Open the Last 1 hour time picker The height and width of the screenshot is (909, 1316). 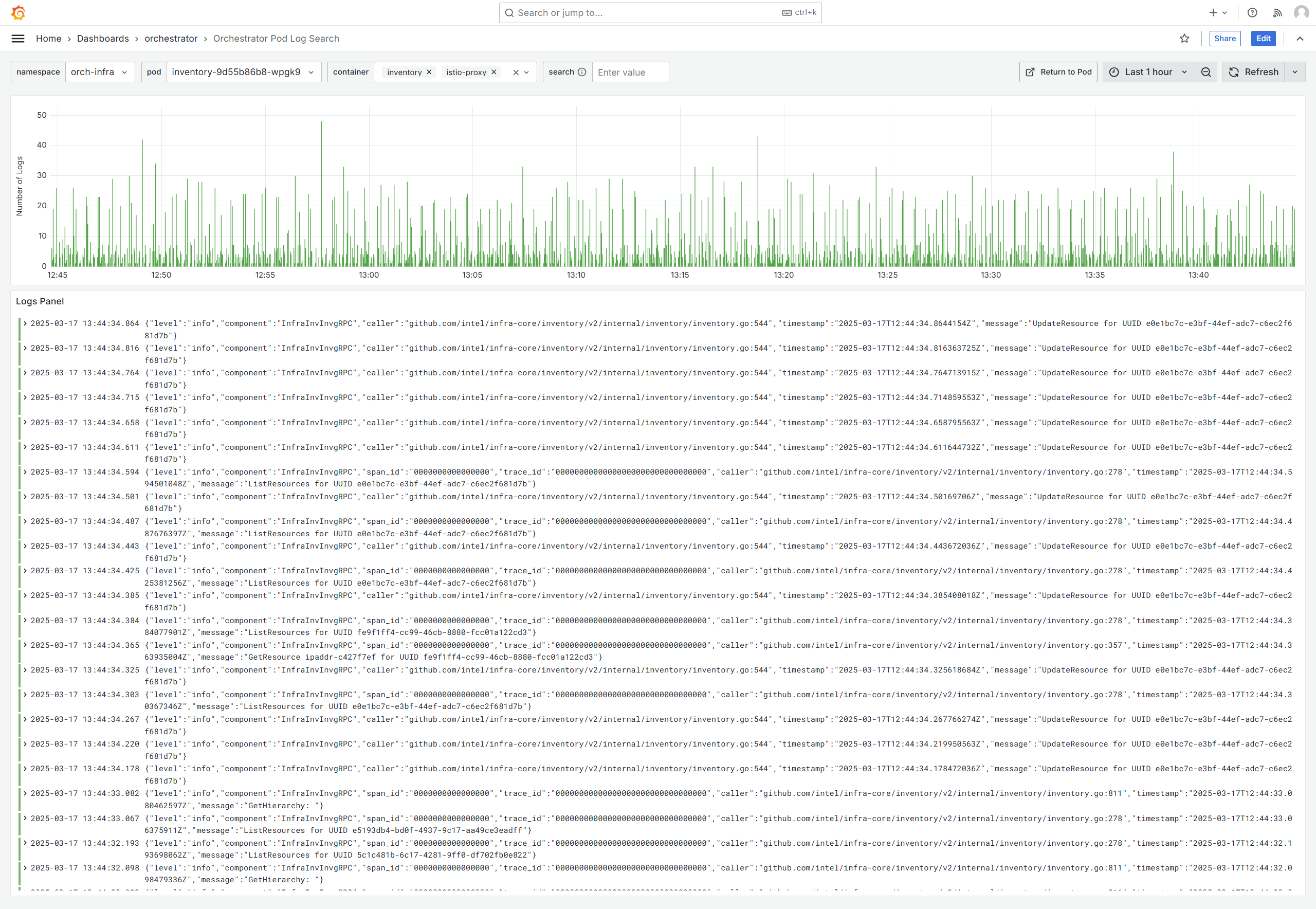[1148, 72]
